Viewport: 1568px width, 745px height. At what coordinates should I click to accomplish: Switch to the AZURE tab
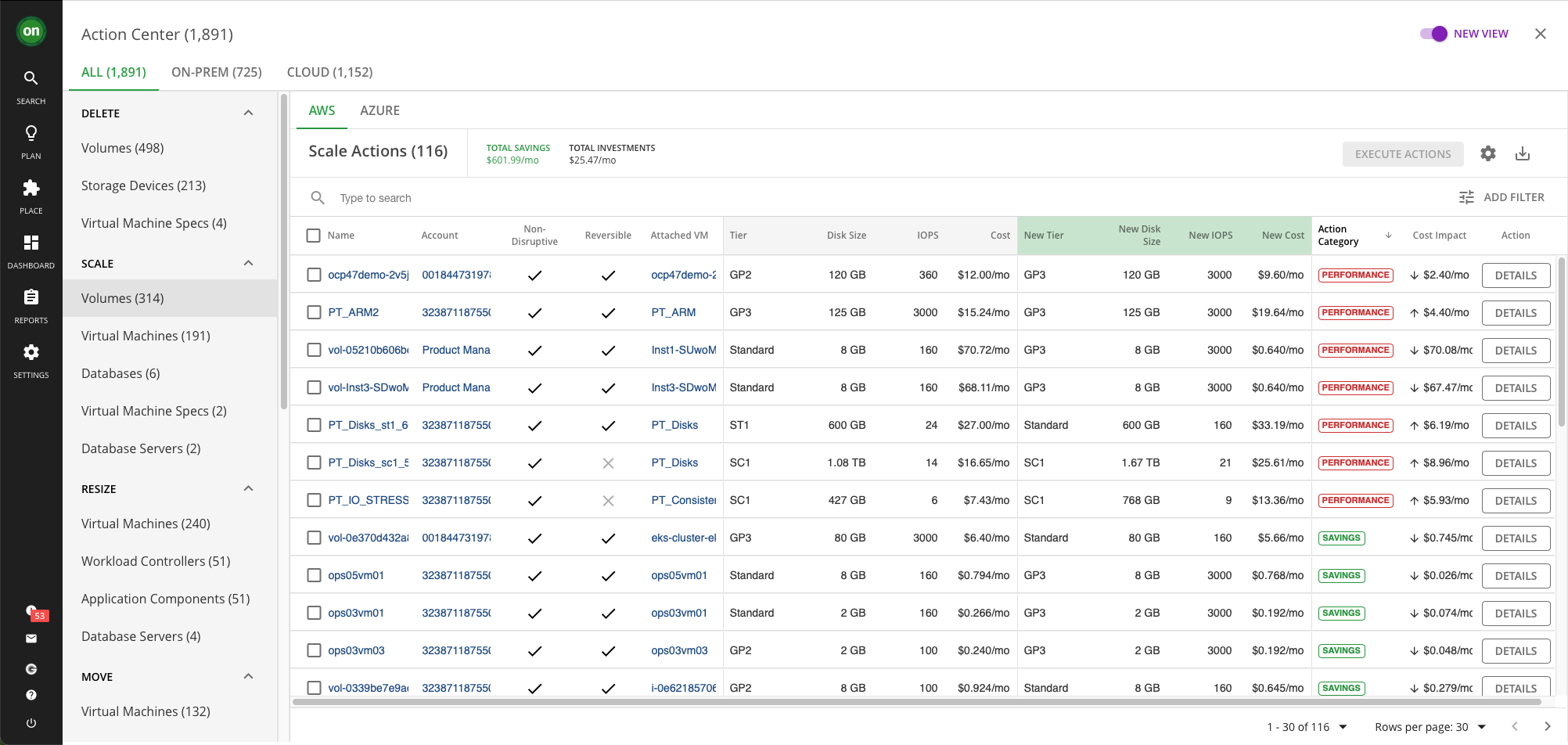point(379,111)
